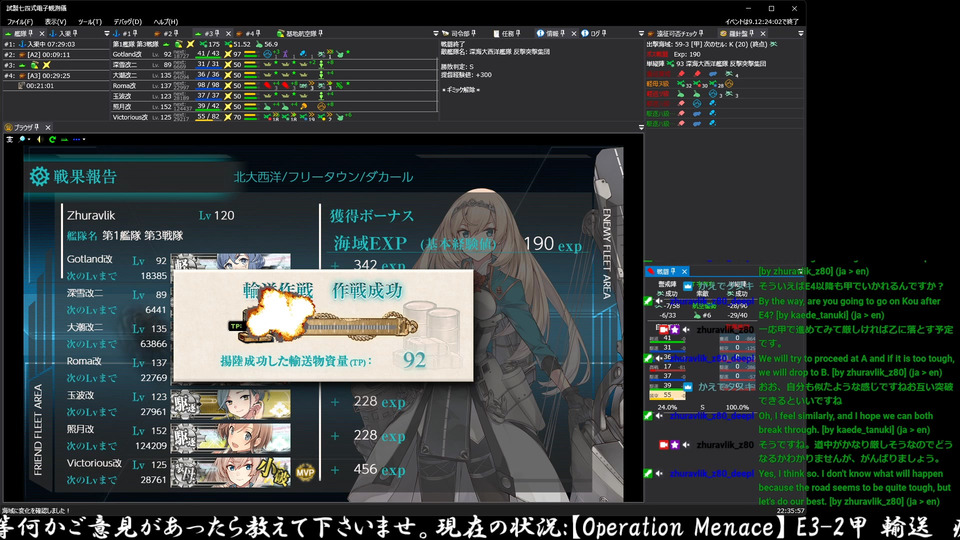Click the gold MVP badge beside Victorious改
960x540 pixels.
coord(305,471)
